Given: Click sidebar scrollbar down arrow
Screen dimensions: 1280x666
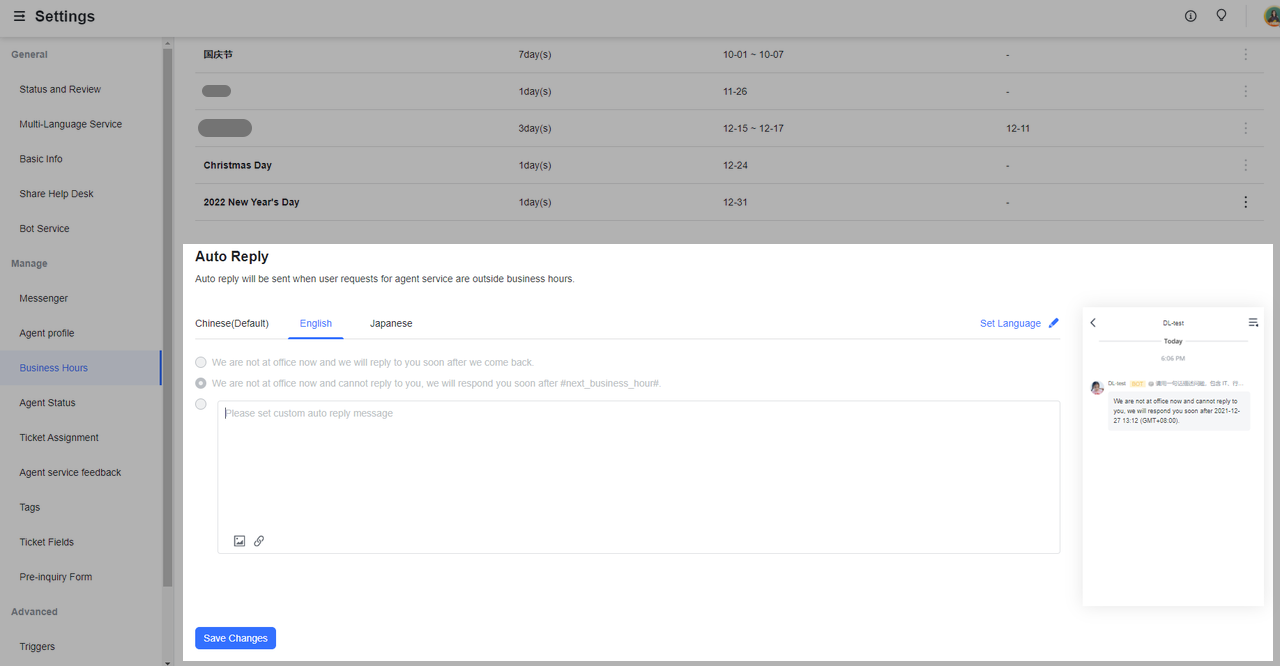Looking at the screenshot, I should [168, 661].
